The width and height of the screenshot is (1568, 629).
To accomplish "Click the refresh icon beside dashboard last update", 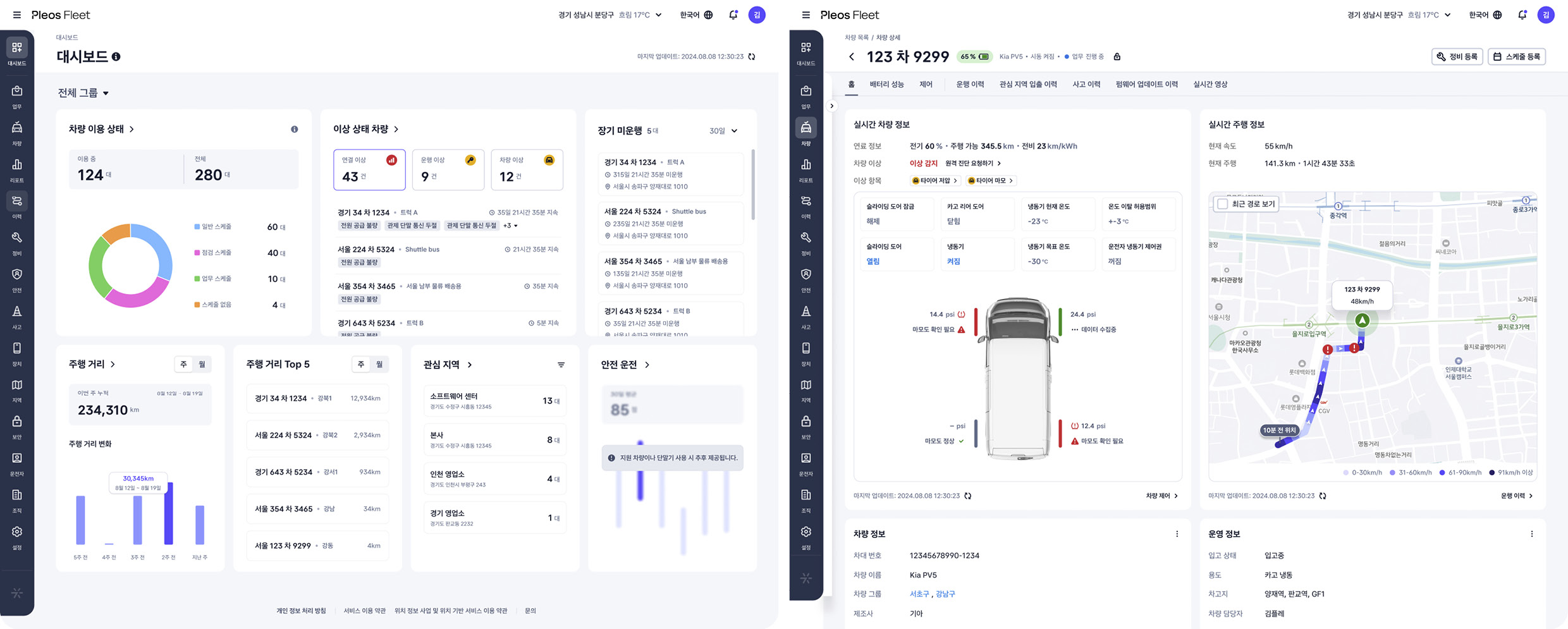I will pyautogui.click(x=752, y=57).
